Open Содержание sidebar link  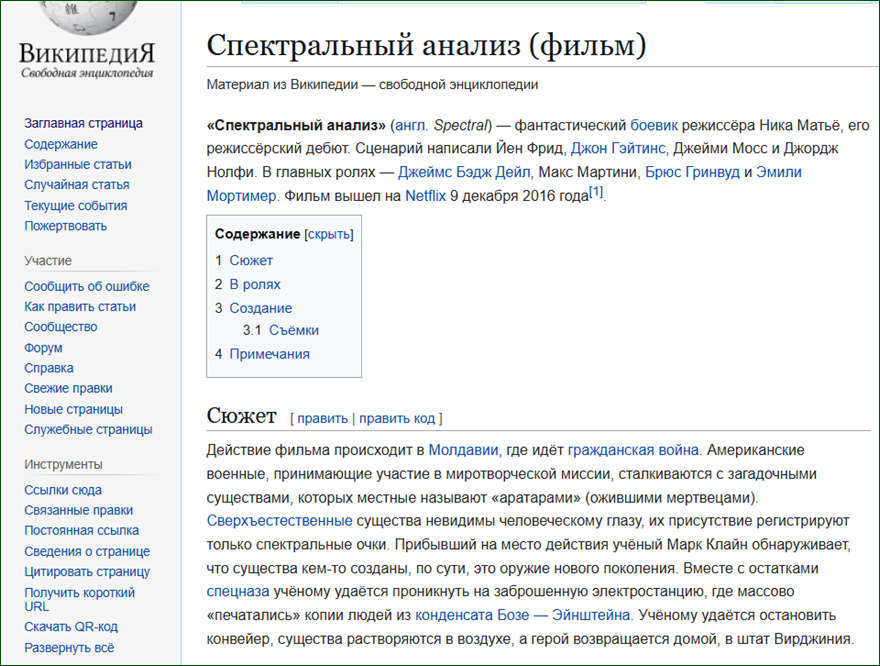pyautogui.click(x=61, y=144)
